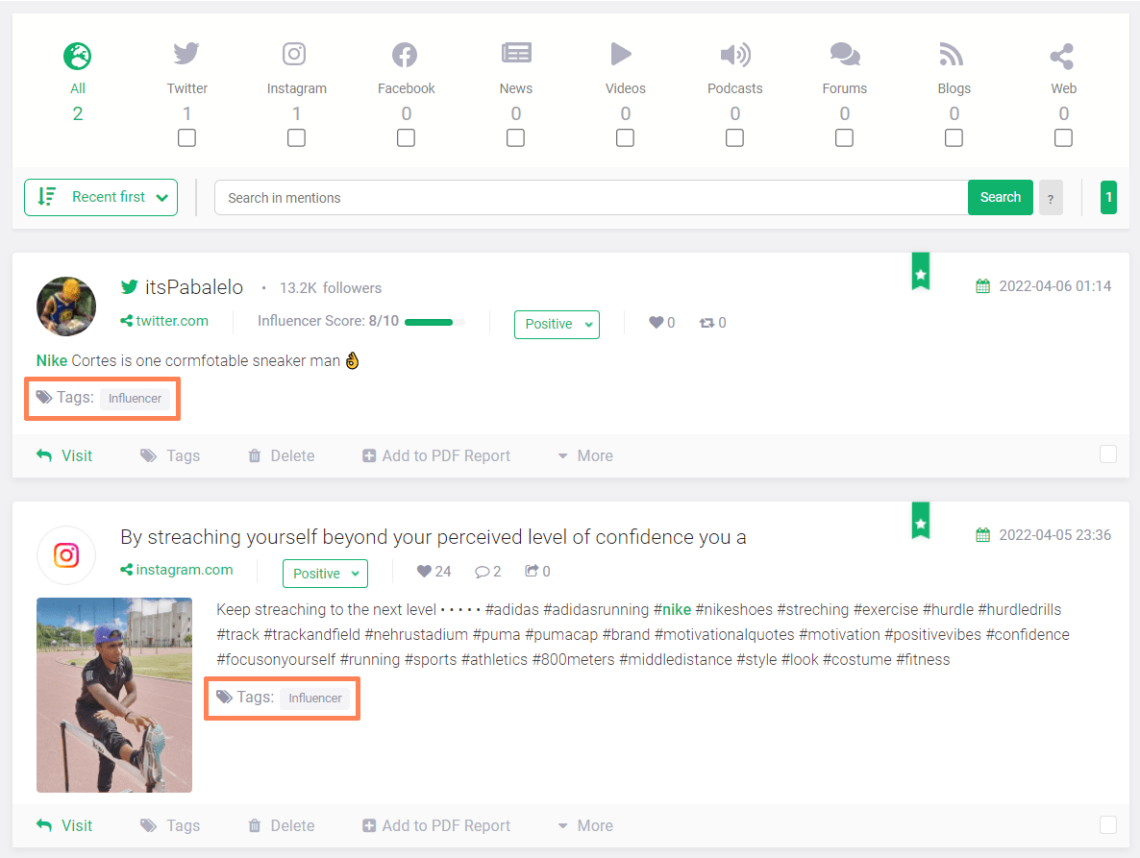The image size is (1140, 858).
Task: Select the Instagram source icon
Action: coord(295,54)
